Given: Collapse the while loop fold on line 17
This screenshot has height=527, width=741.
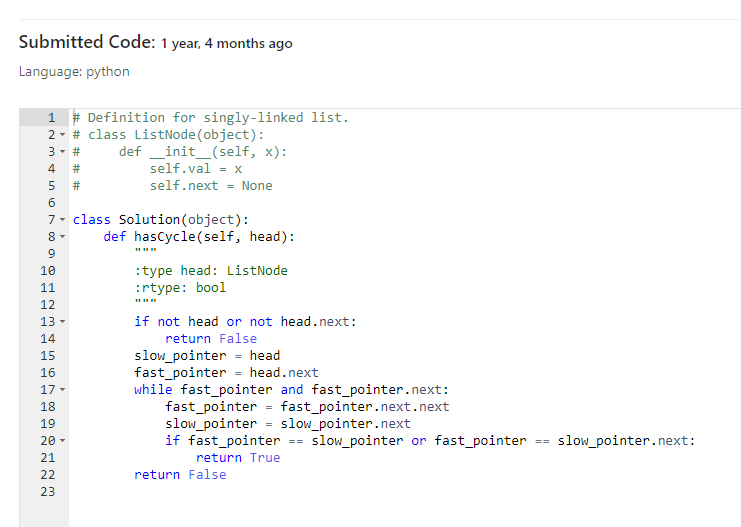Looking at the screenshot, I should click(62, 390).
